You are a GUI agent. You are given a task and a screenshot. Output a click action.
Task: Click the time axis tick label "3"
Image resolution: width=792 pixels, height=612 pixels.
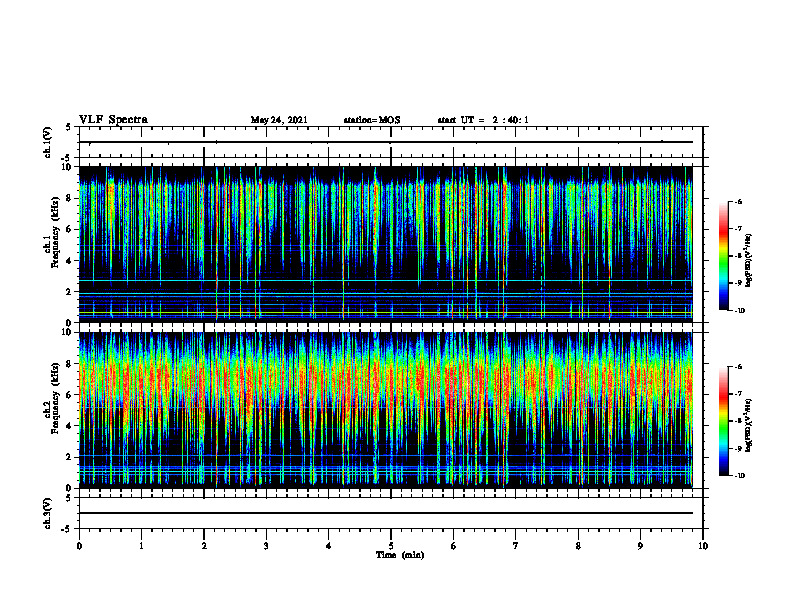coord(266,546)
